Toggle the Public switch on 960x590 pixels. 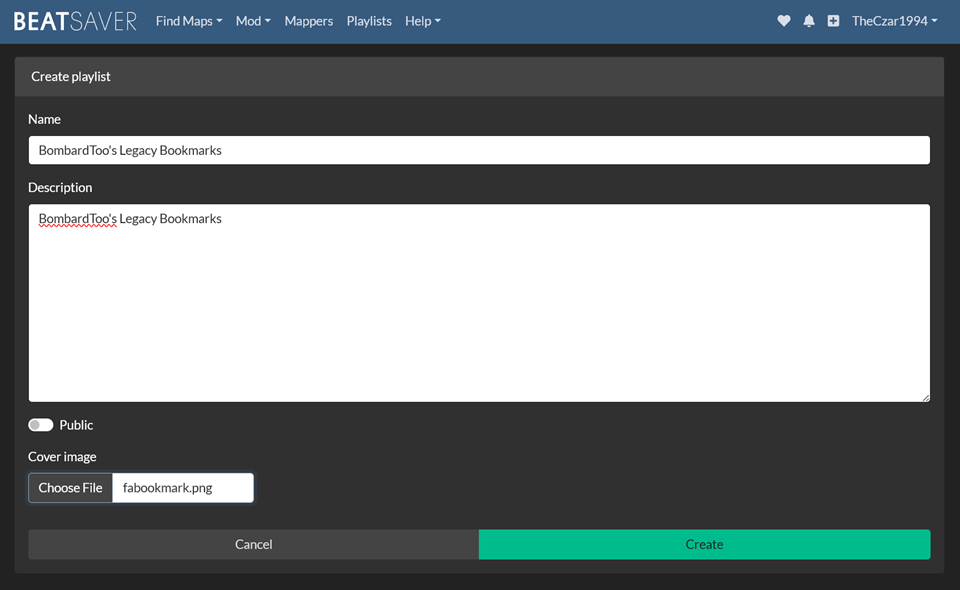pos(41,425)
